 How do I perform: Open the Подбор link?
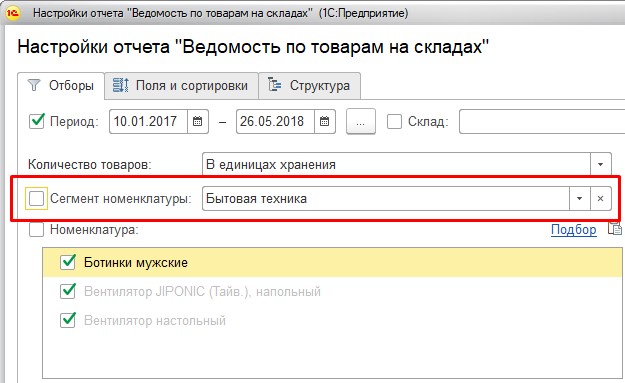point(574,230)
